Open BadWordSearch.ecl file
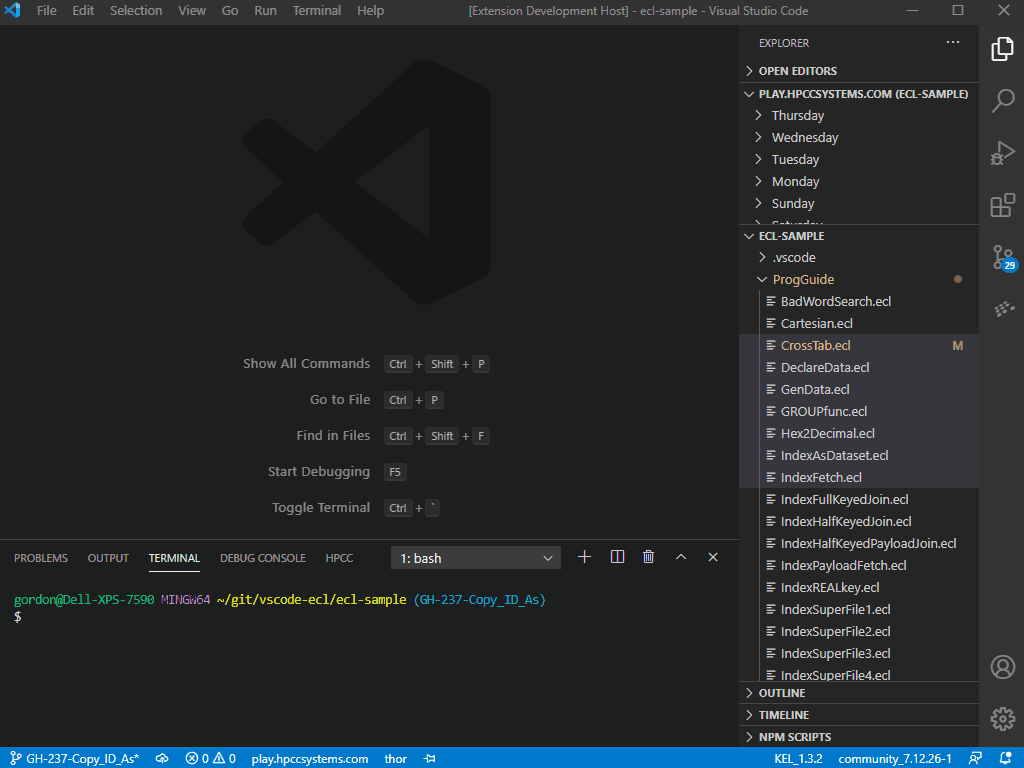1024x768 pixels. (x=859, y=302)
